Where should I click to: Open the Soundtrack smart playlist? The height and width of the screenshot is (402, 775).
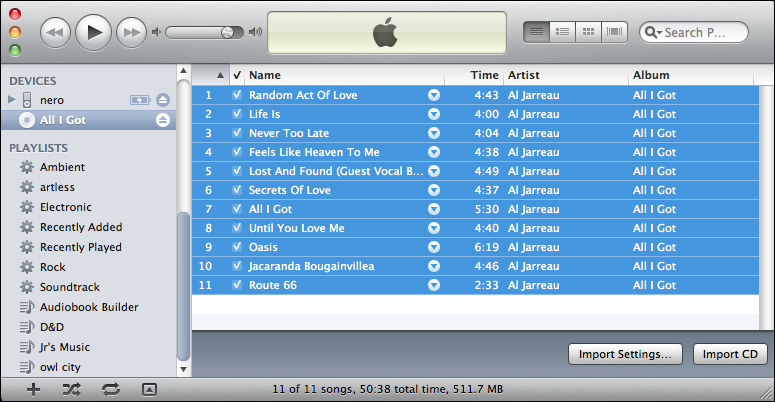coord(70,287)
